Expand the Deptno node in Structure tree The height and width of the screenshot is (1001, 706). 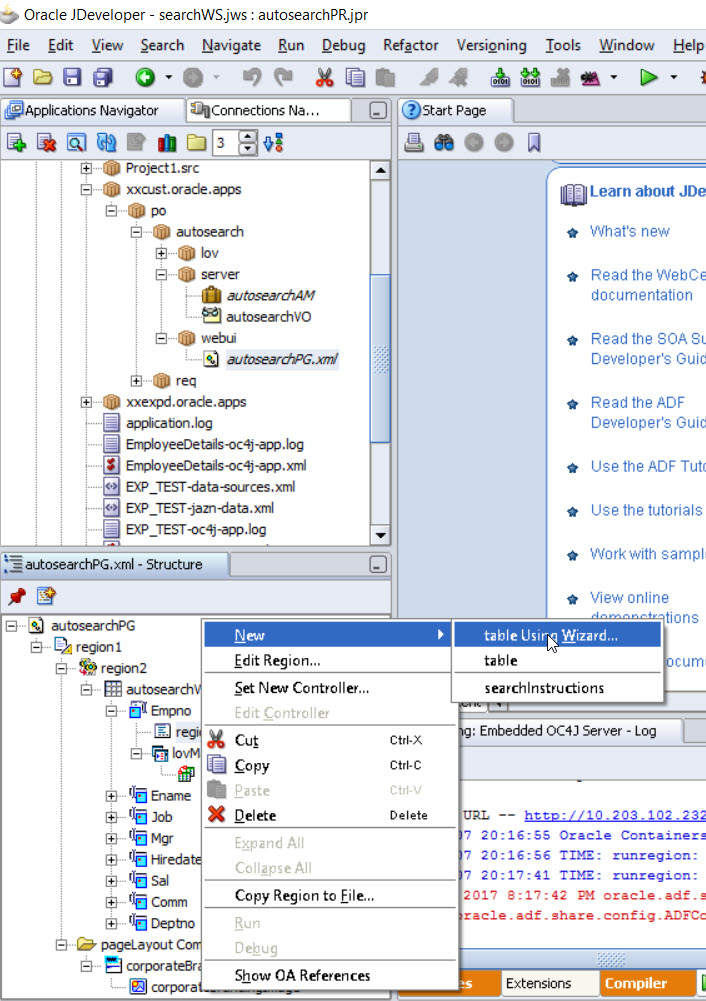click(111, 924)
